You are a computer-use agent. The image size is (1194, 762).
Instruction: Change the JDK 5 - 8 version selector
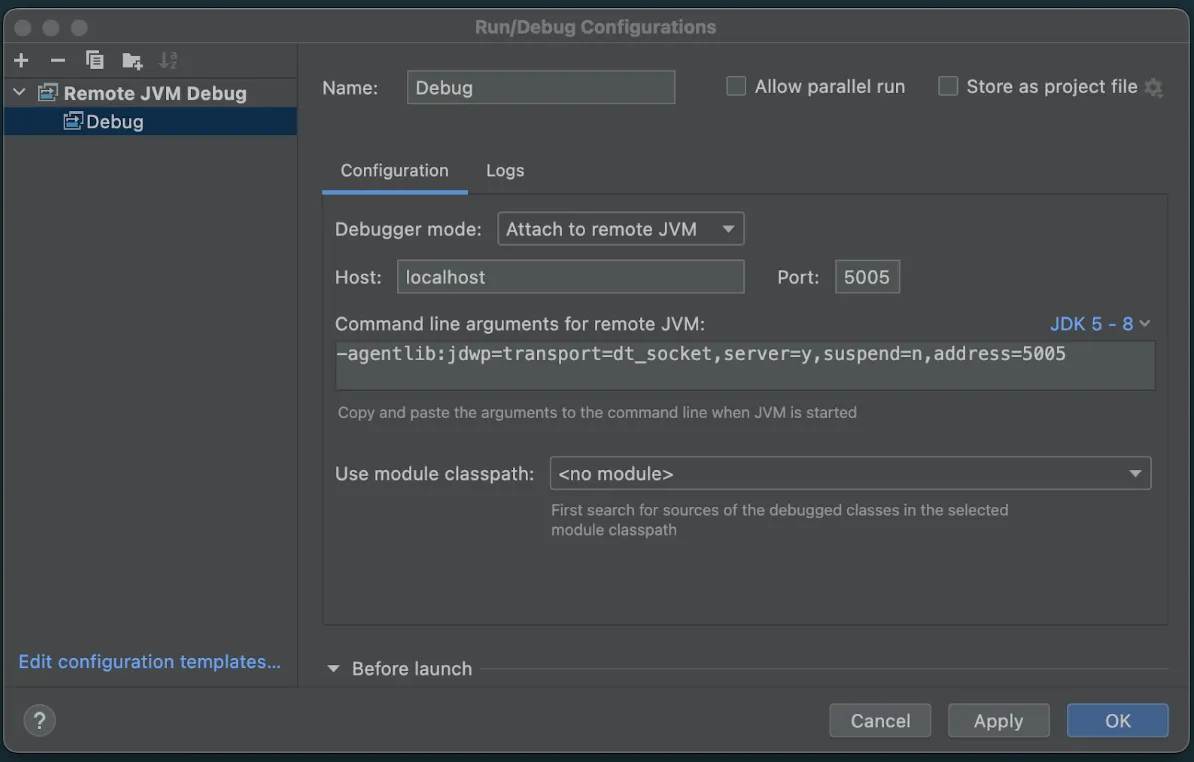click(x=1100, y=324)
